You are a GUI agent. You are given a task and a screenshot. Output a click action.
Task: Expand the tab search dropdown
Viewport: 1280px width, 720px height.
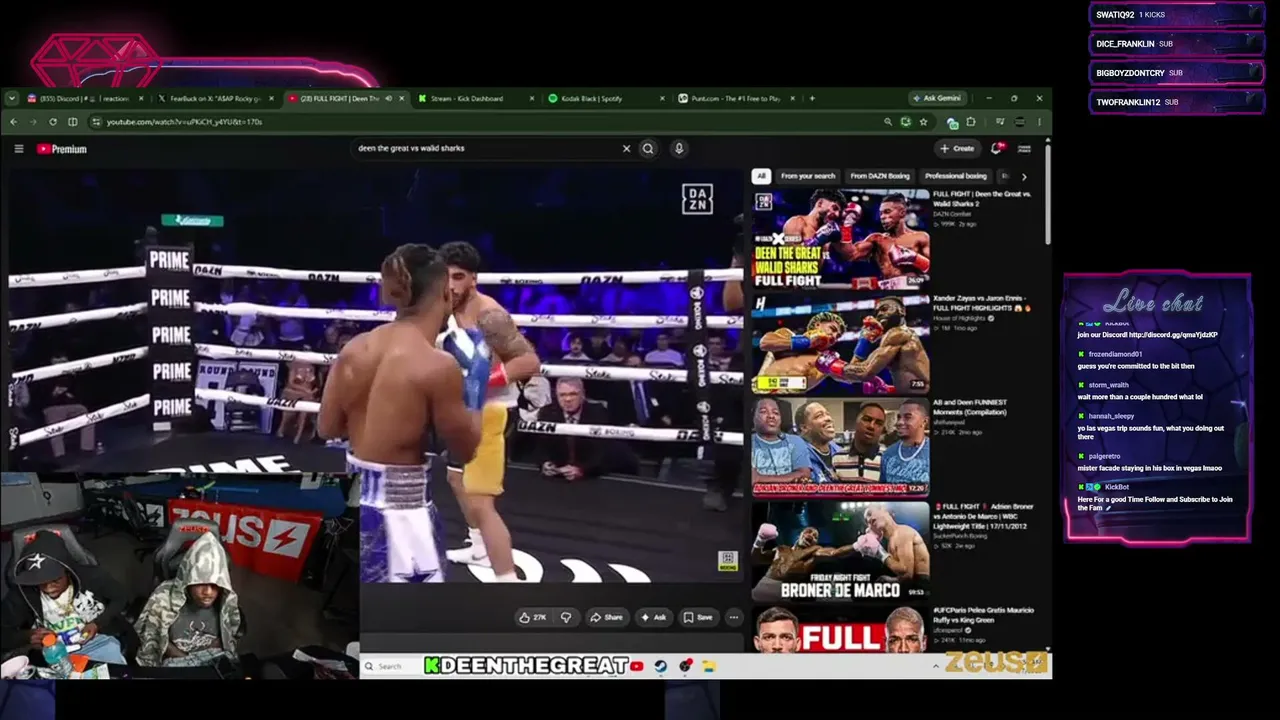pos(12,99)
